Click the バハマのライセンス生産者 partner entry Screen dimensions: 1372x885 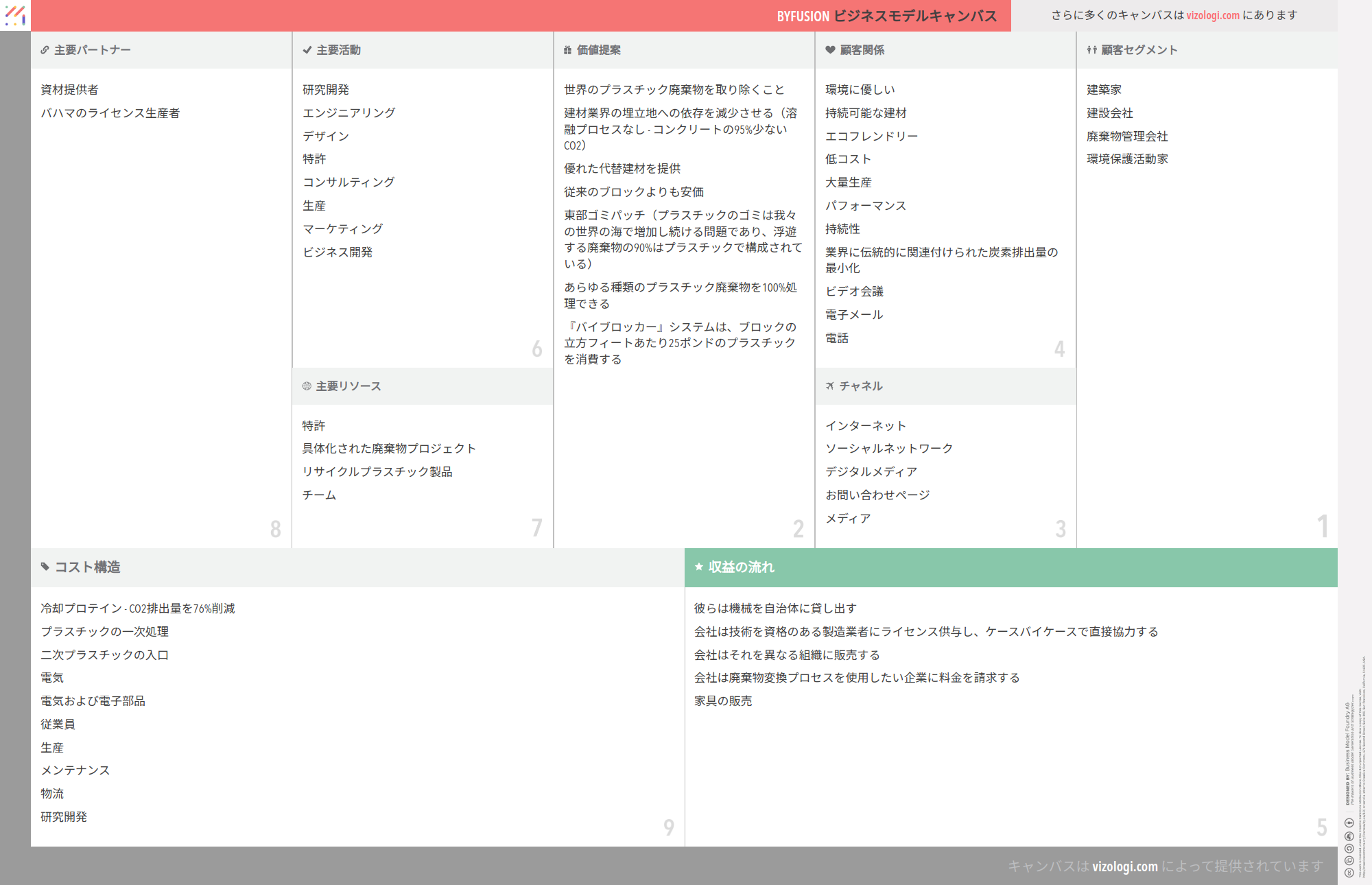[110, 113]
